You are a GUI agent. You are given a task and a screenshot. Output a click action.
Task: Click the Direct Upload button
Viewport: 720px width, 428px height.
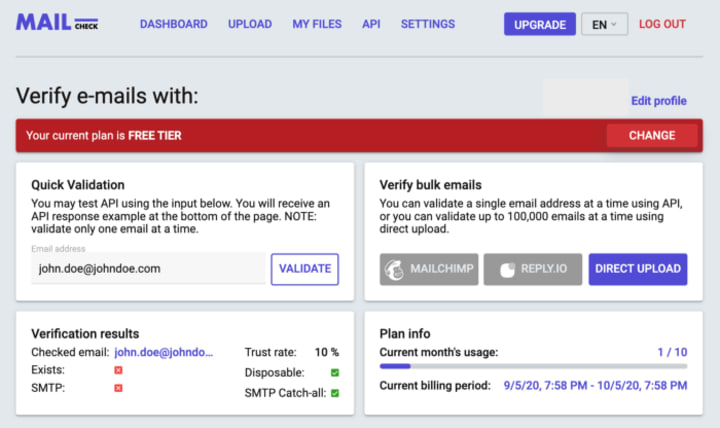click(638, 269)
